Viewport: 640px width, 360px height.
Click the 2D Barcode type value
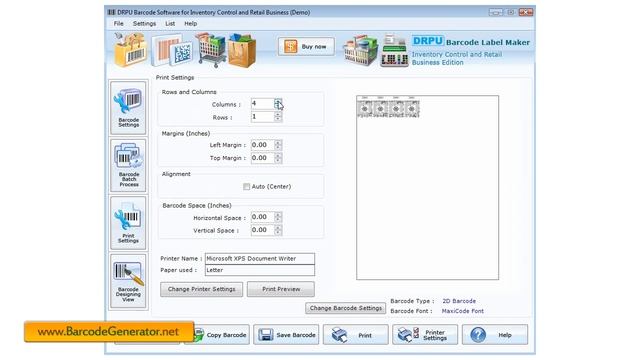[x=459, y=301]
